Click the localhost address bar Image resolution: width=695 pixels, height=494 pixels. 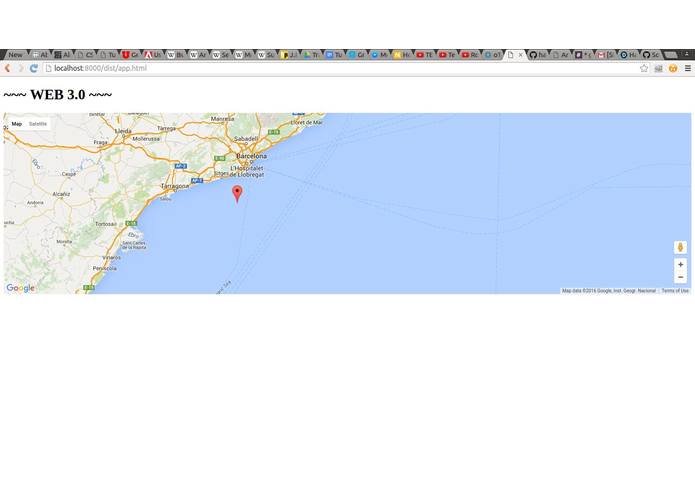[x=341, y=68]
